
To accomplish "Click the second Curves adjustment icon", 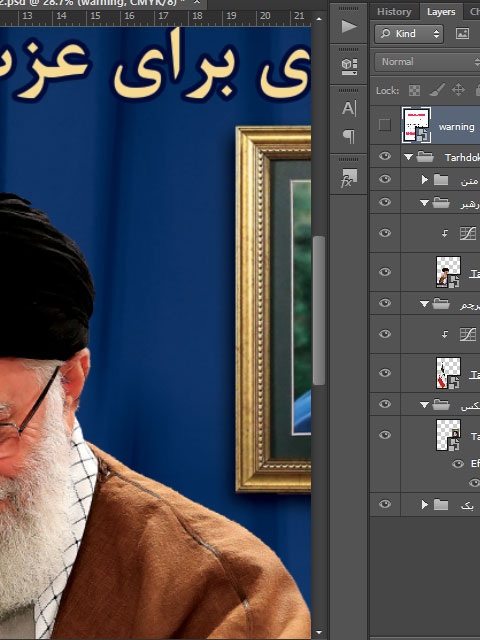I will tap(468, 334).
